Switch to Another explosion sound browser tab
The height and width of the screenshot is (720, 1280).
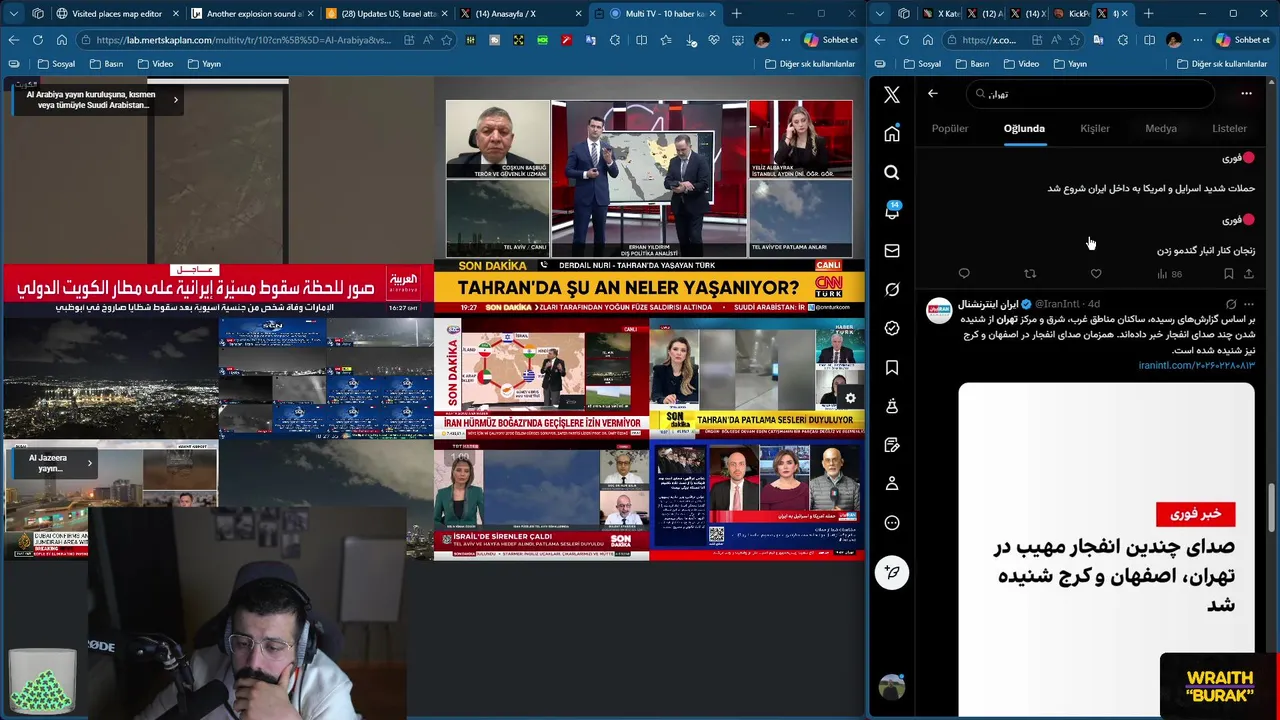[251, 13]
